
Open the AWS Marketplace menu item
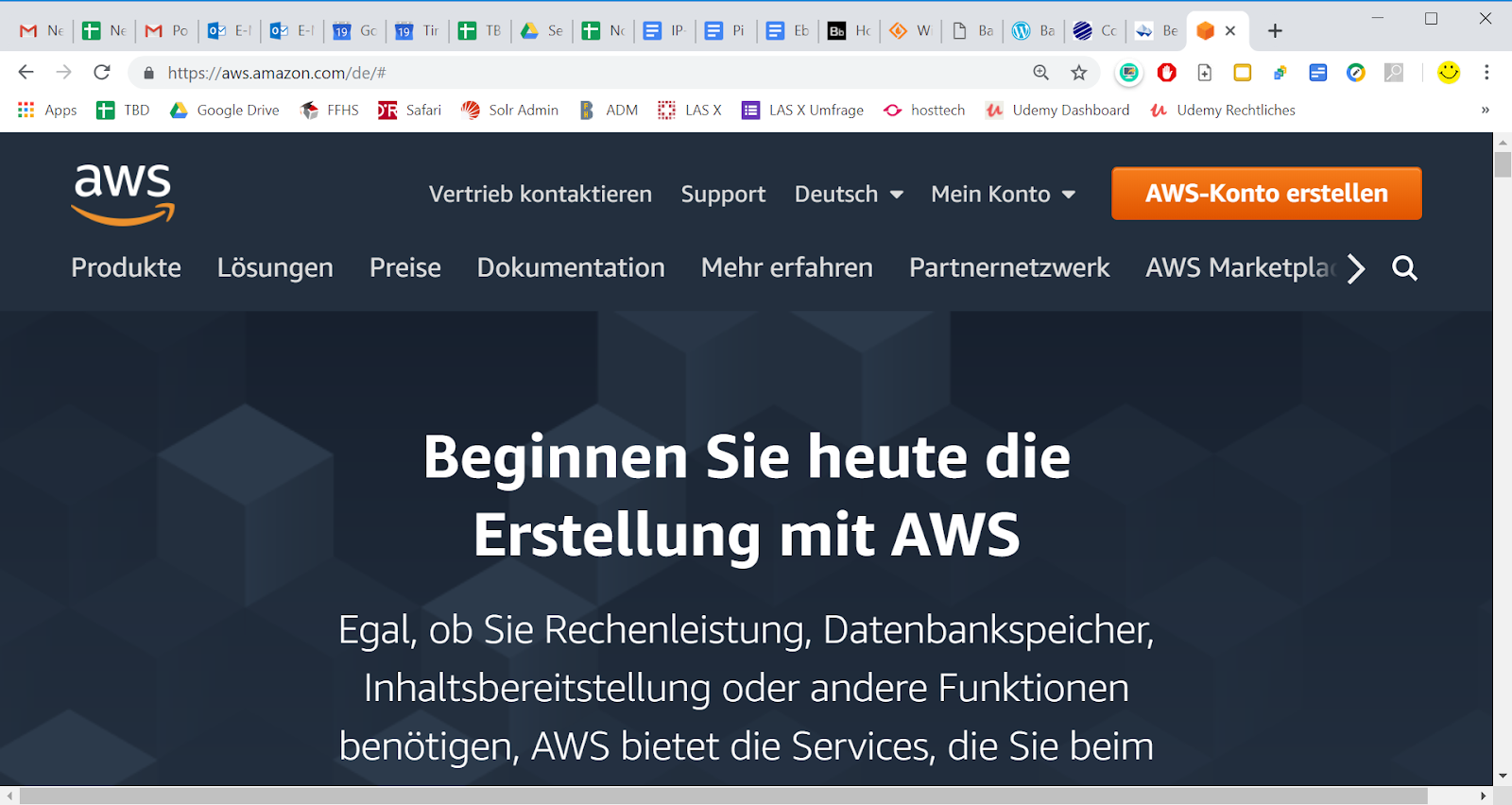[1241, 267]
